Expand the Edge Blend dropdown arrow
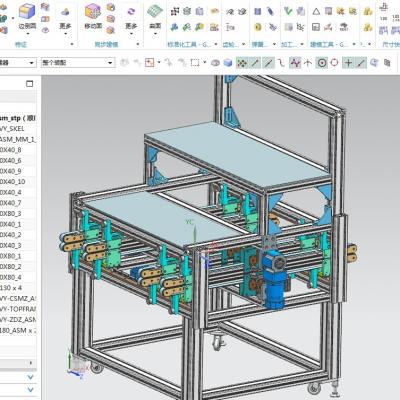 click(x=27, y=34)
